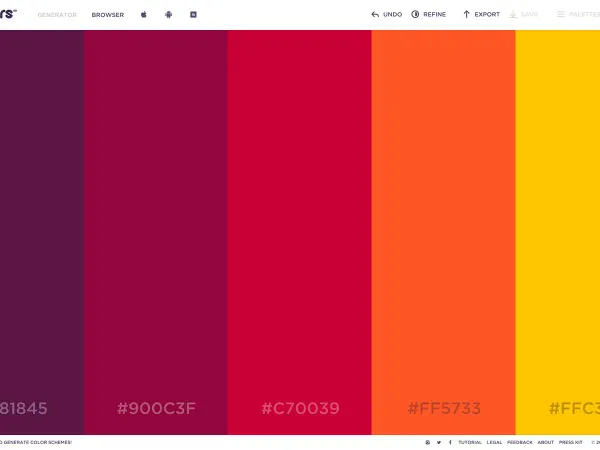Screen dimensions: 600x450
Task: Open the About footer link
Action: (x=546, y=442)
